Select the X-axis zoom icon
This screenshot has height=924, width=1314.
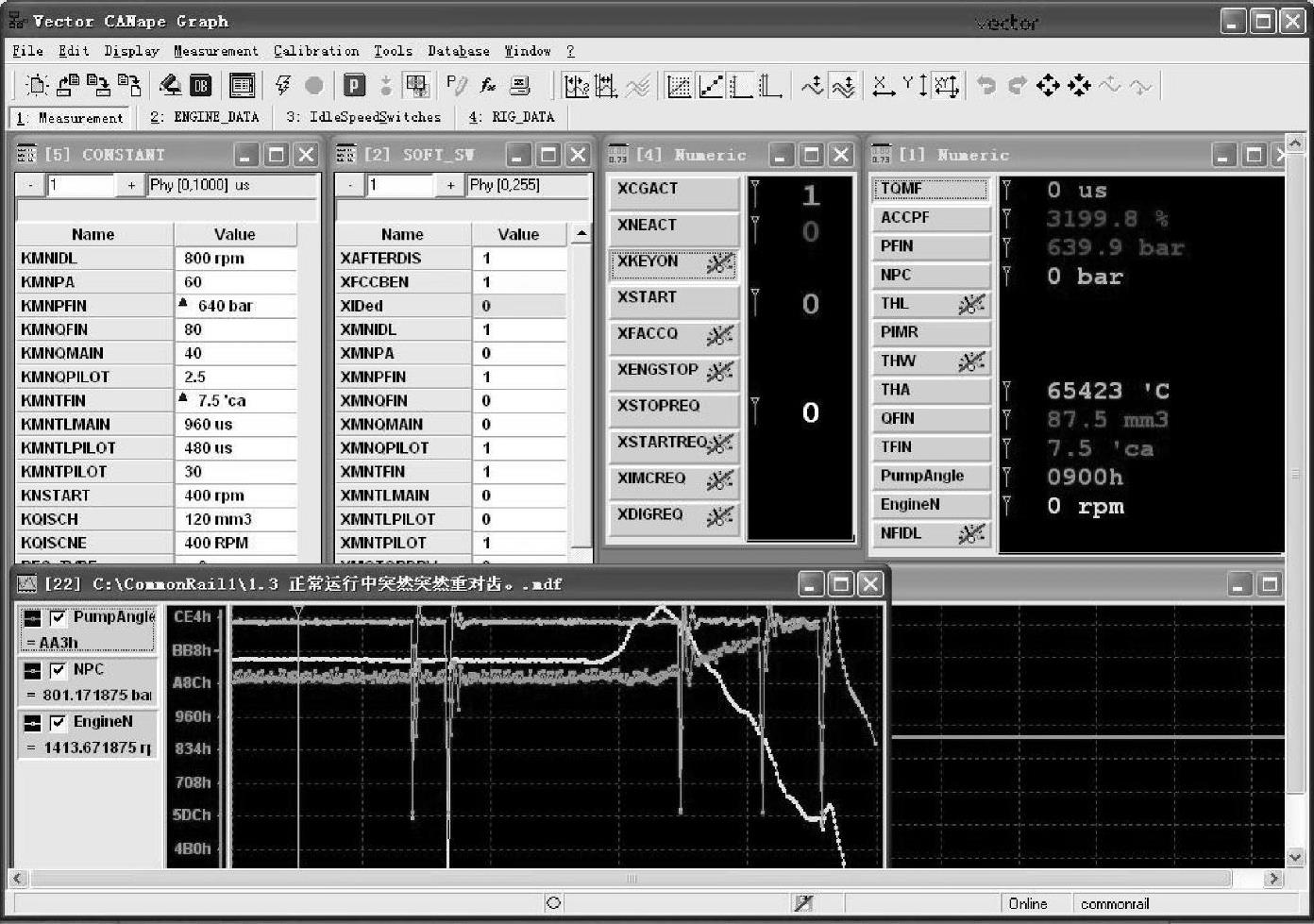pos(884,86)
